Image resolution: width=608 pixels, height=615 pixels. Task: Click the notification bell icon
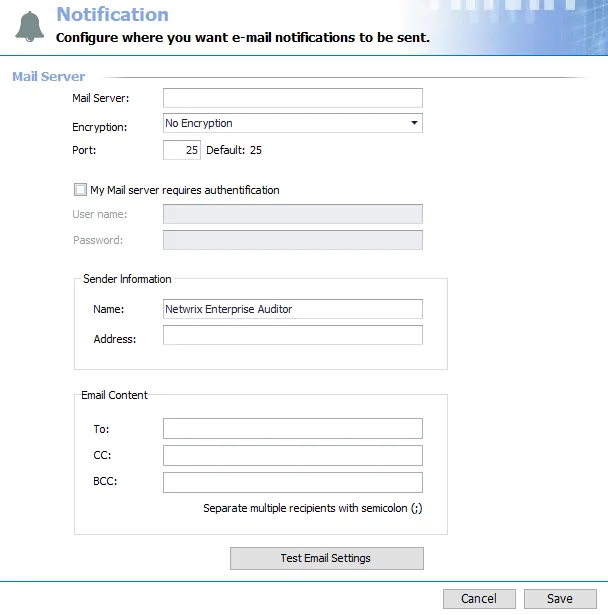pyautogui.click(x=29, y=27)
